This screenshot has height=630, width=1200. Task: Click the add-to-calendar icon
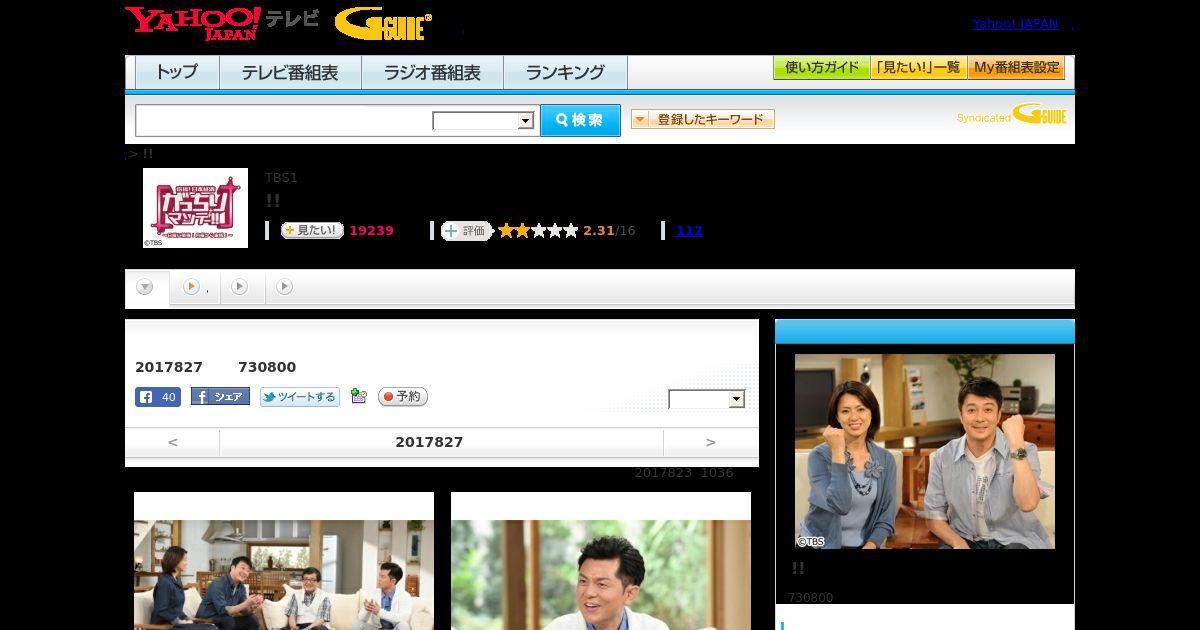359,397
